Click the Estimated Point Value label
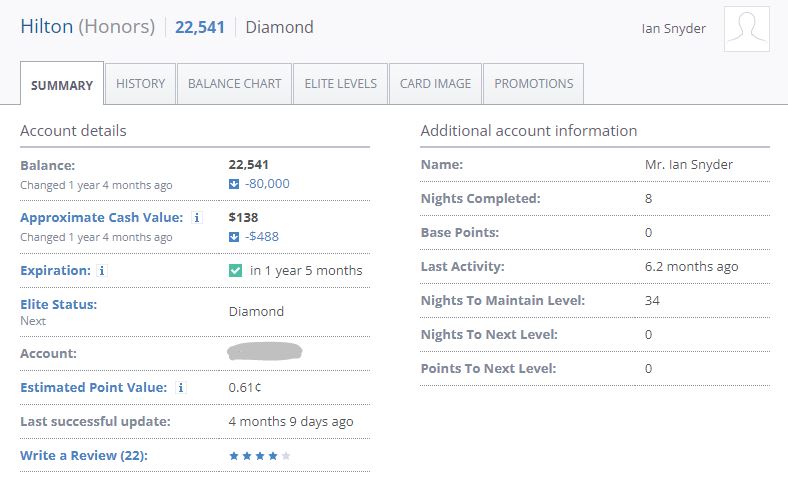The width and height of the screenshot is (788, 489). (x=93, y=387)
